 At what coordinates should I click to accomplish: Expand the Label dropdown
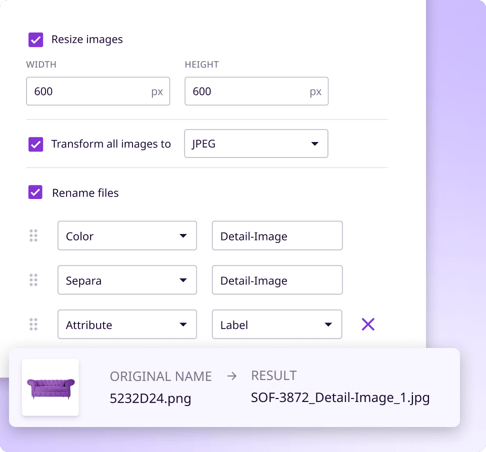click(277, 324)
